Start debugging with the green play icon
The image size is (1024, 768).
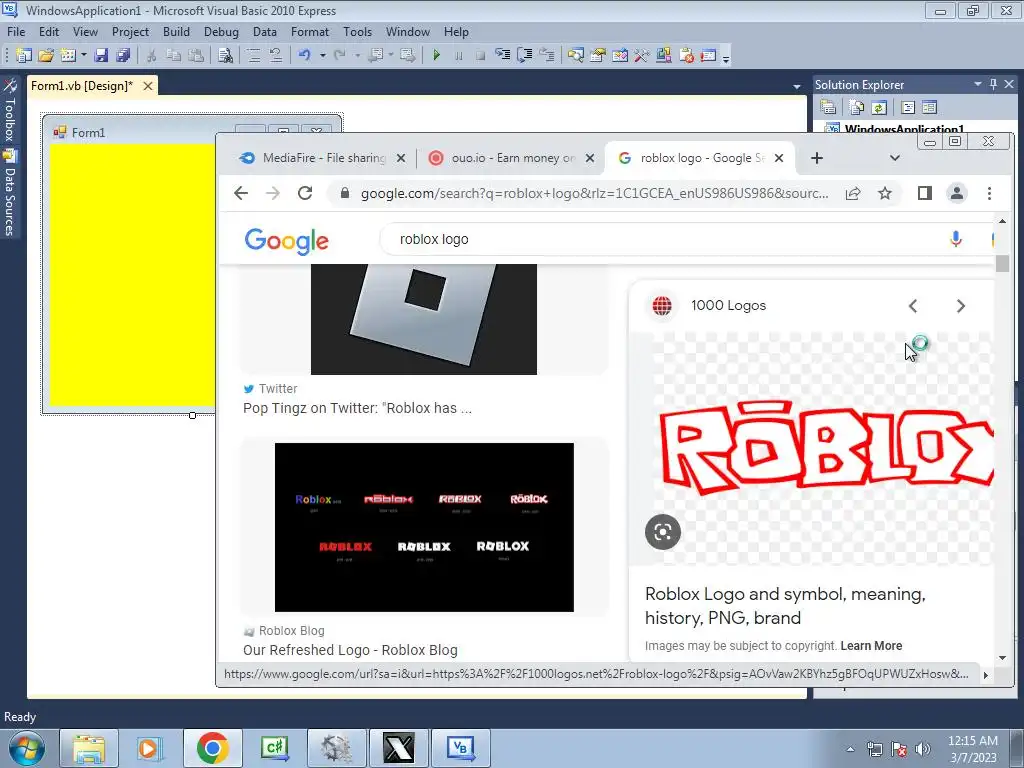[x=436, y=56]
